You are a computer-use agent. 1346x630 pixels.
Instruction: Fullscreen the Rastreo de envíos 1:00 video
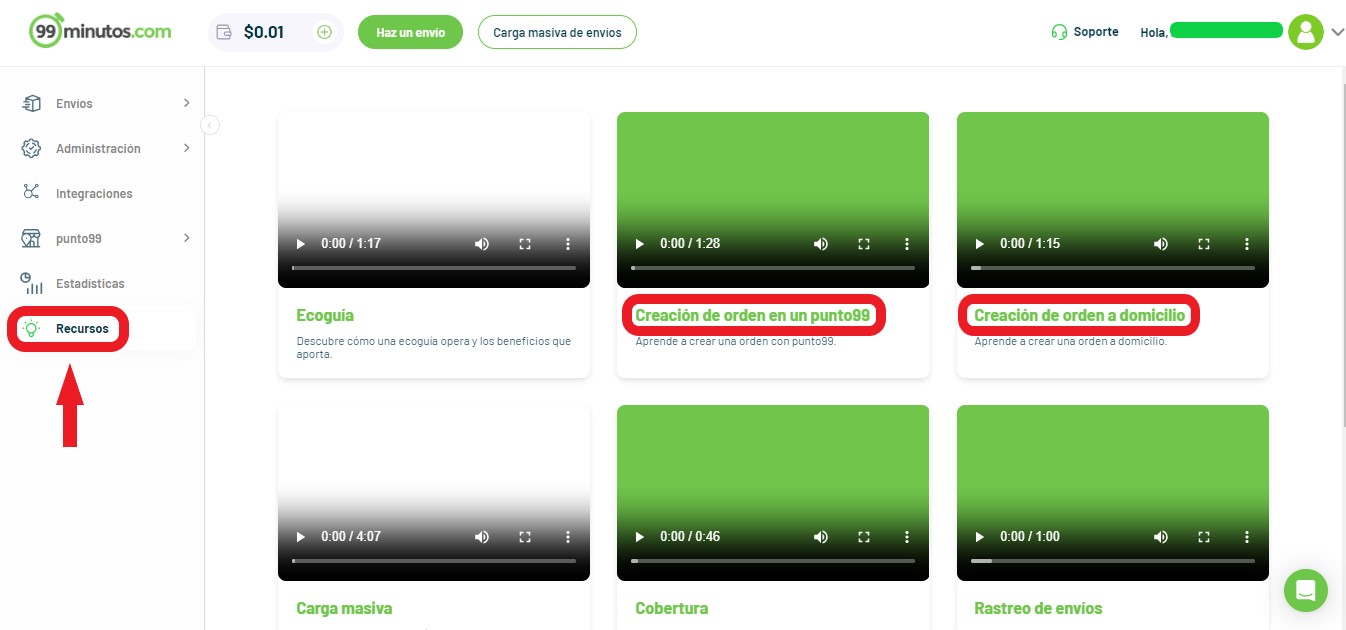[1204, 536]
